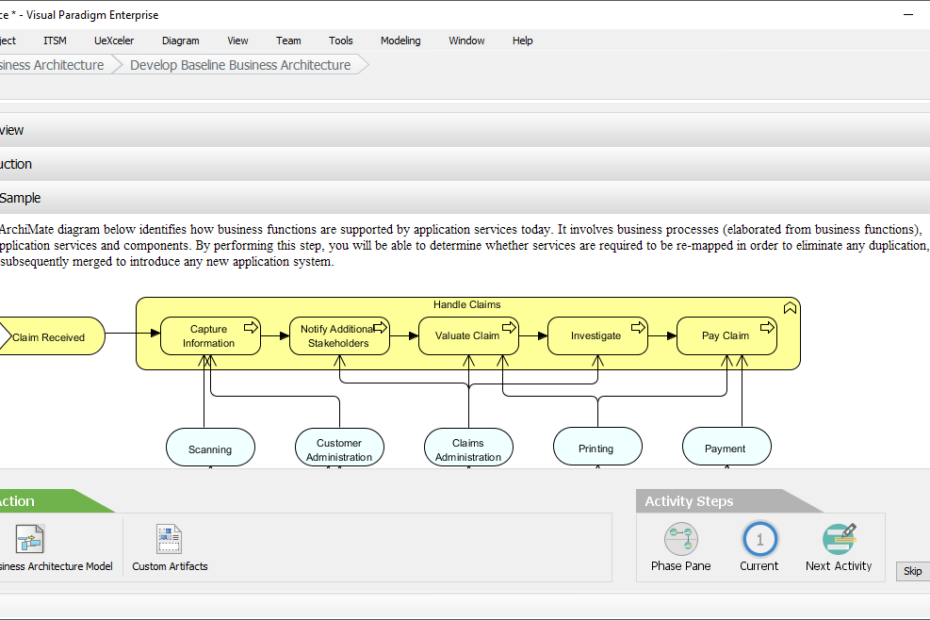Click the Skip button
The image size is (930, 620).
coord(911,571)
